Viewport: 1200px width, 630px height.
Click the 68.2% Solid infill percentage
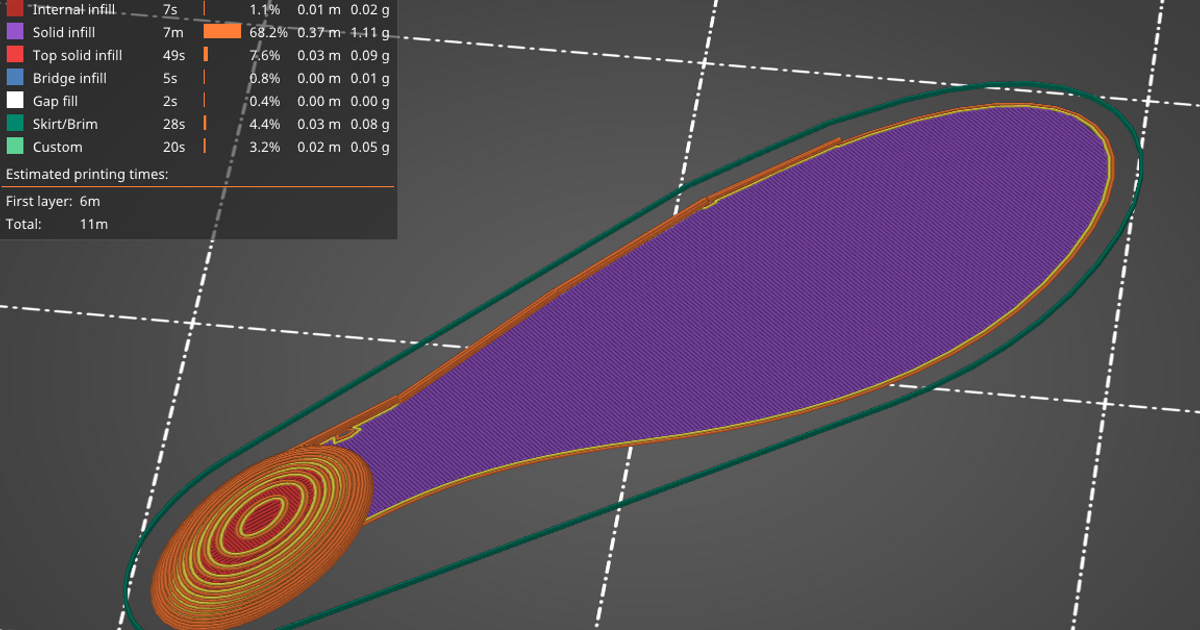(271, 32)
